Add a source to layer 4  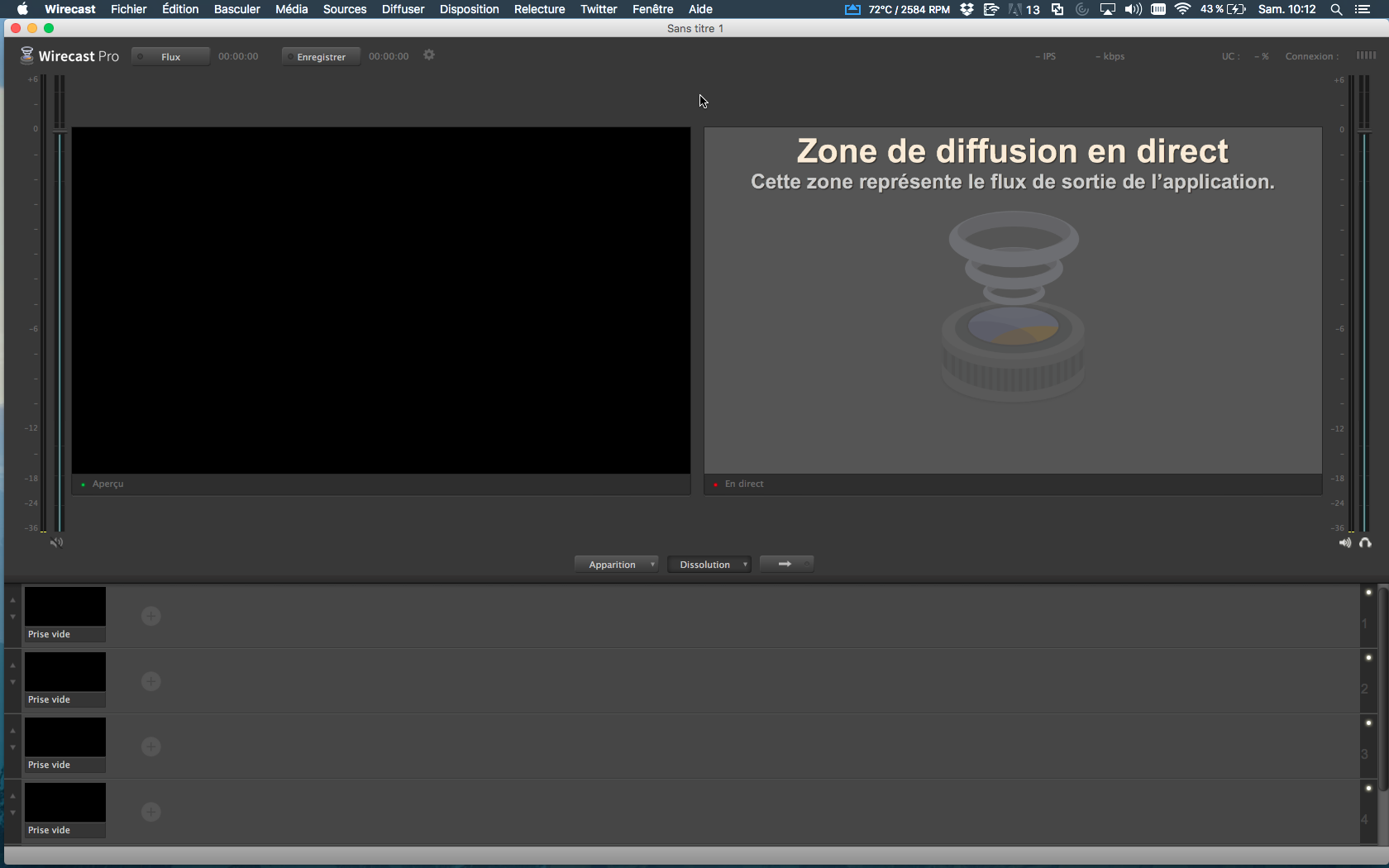point(150,812)
